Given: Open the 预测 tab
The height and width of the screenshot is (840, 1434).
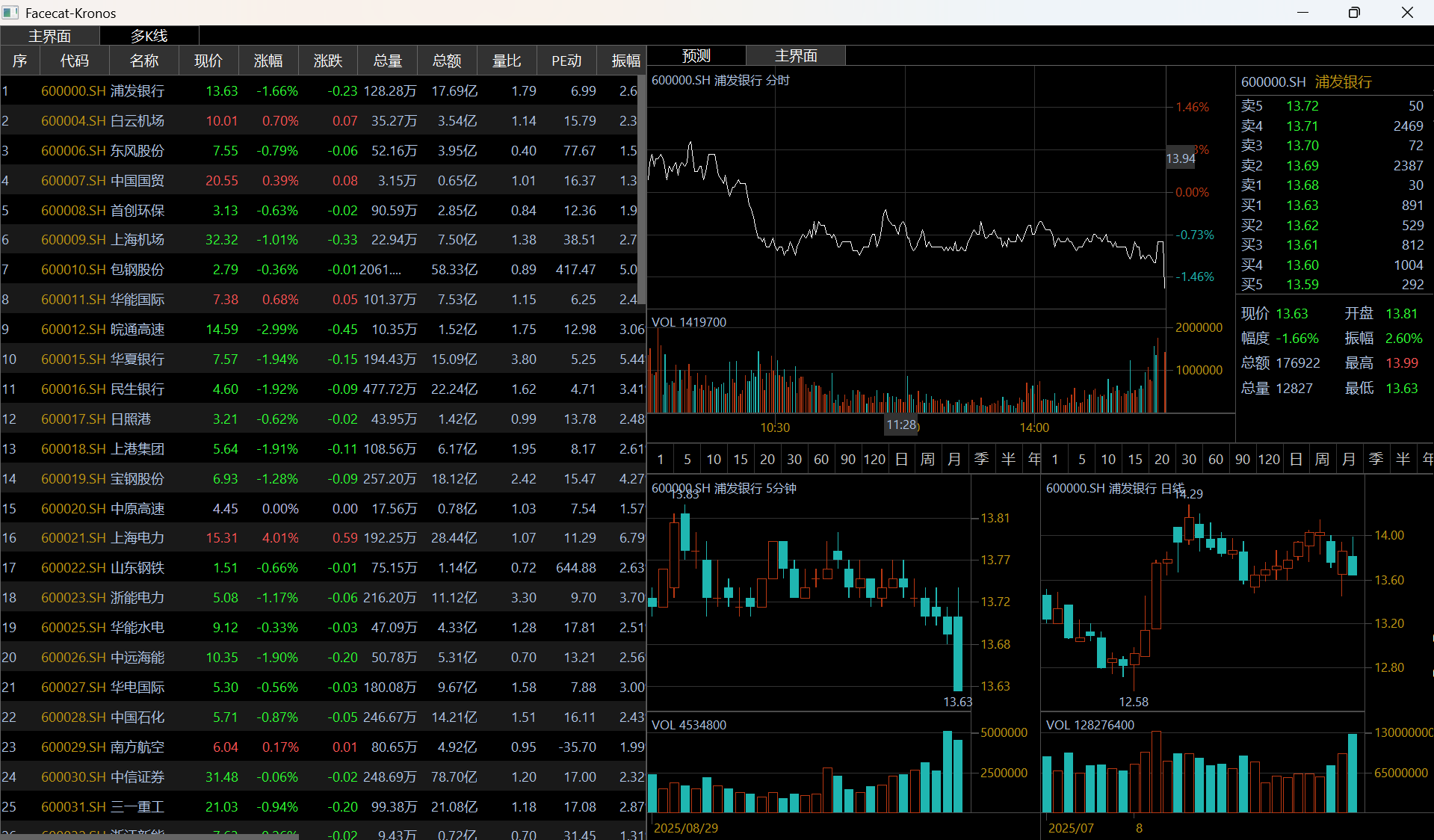Looking at the screenshot, I should (696, 56).
